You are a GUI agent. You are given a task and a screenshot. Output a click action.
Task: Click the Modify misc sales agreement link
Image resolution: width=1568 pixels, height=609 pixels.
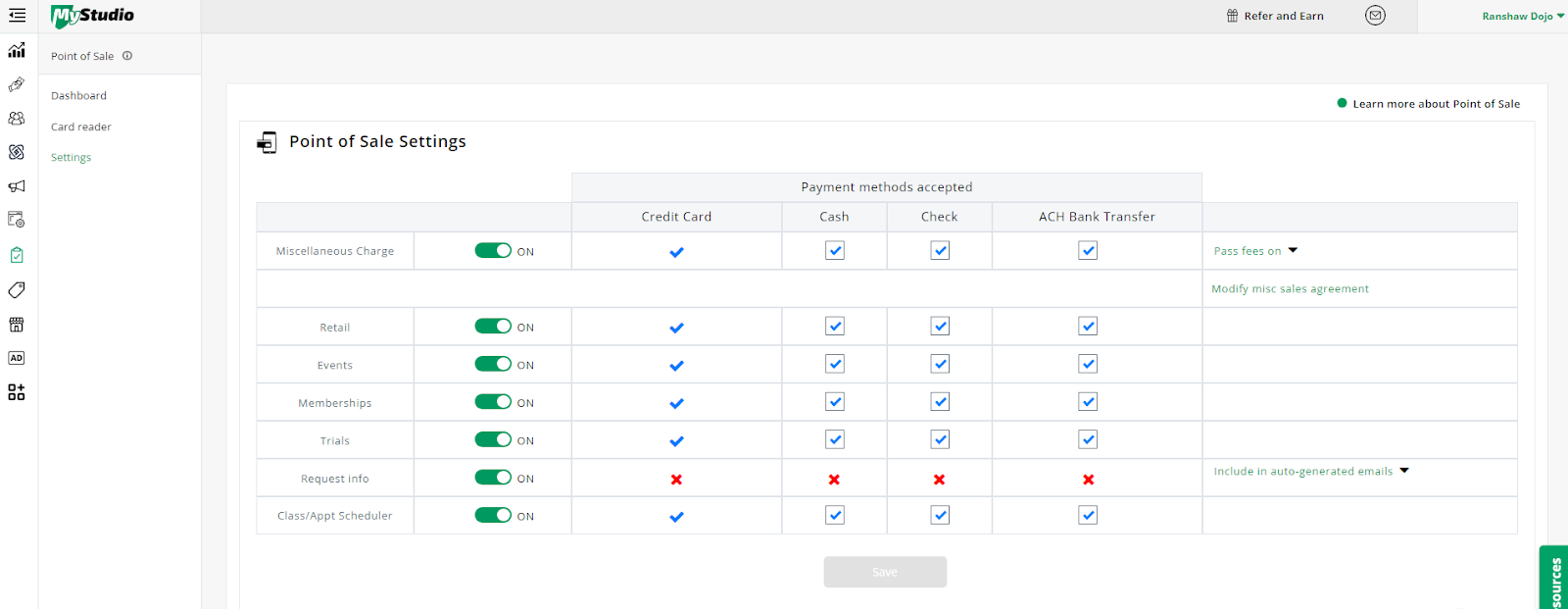click(x=1290, y=289)
